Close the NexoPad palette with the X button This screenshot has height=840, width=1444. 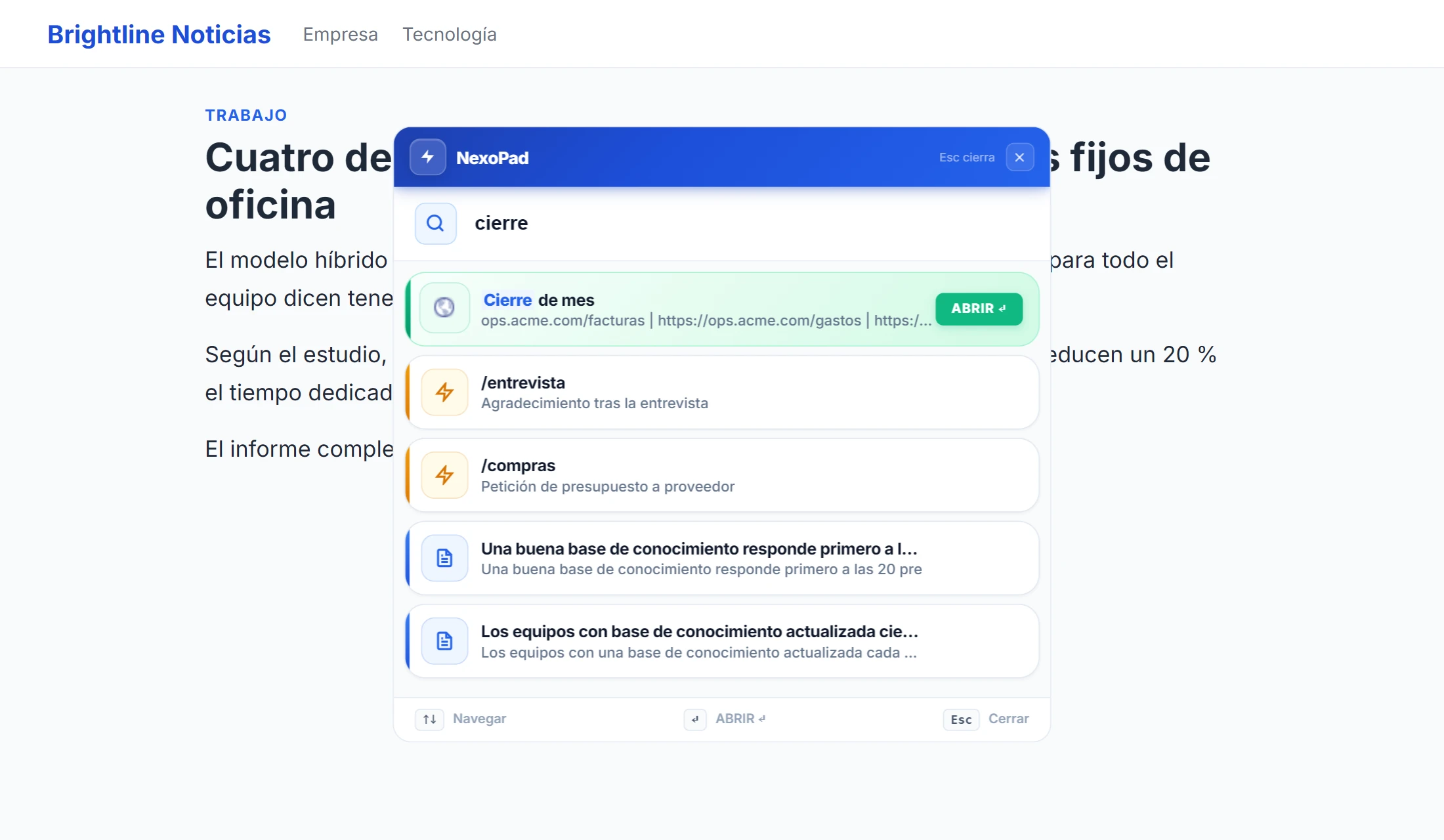pyautogui.click(x=1019, y=157)
